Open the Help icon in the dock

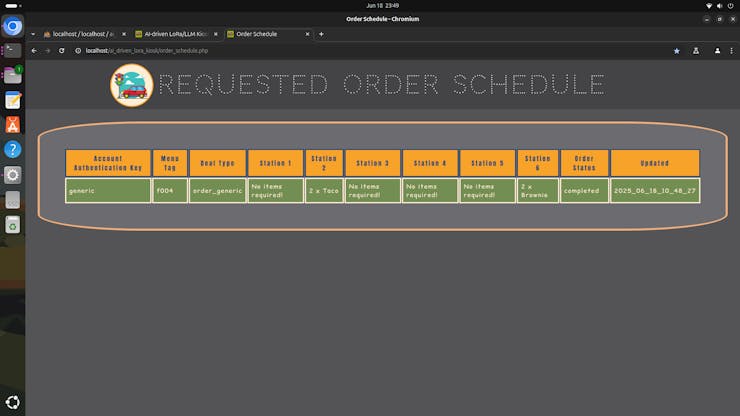[13, 149]
